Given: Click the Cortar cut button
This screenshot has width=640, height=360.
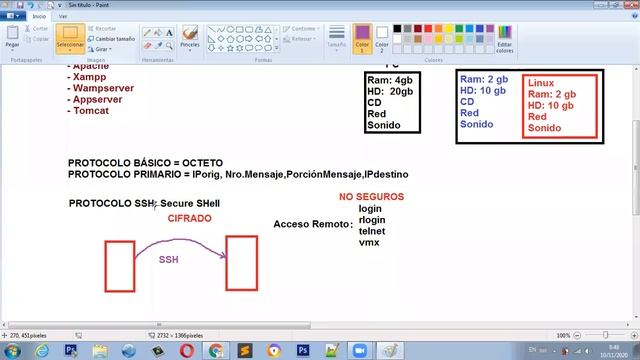Looking at the screenshot, I should point(36,29).
